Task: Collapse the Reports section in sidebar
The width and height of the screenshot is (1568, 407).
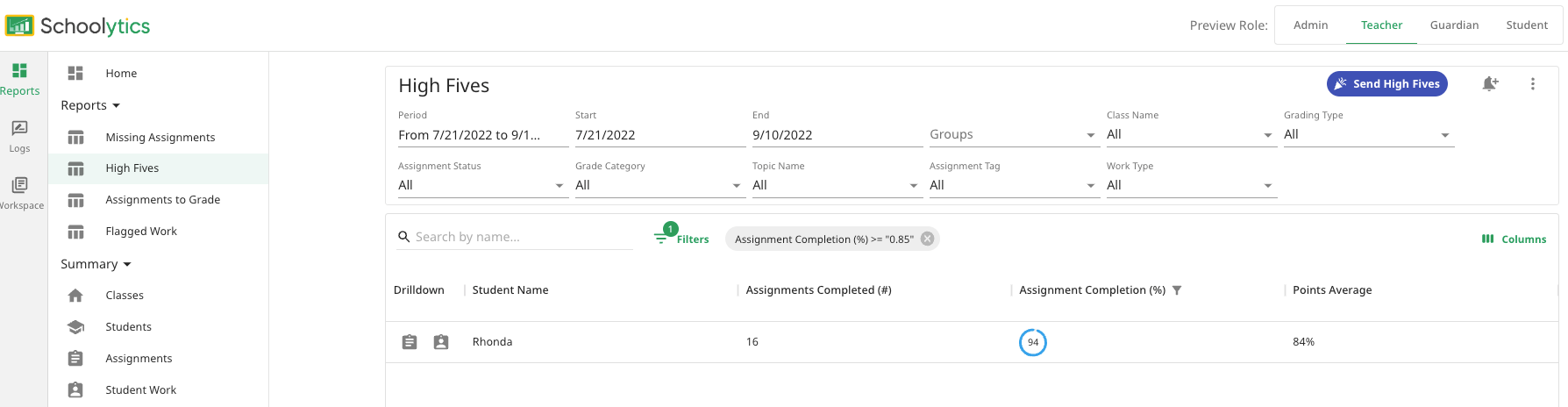Action: (90, 105)
